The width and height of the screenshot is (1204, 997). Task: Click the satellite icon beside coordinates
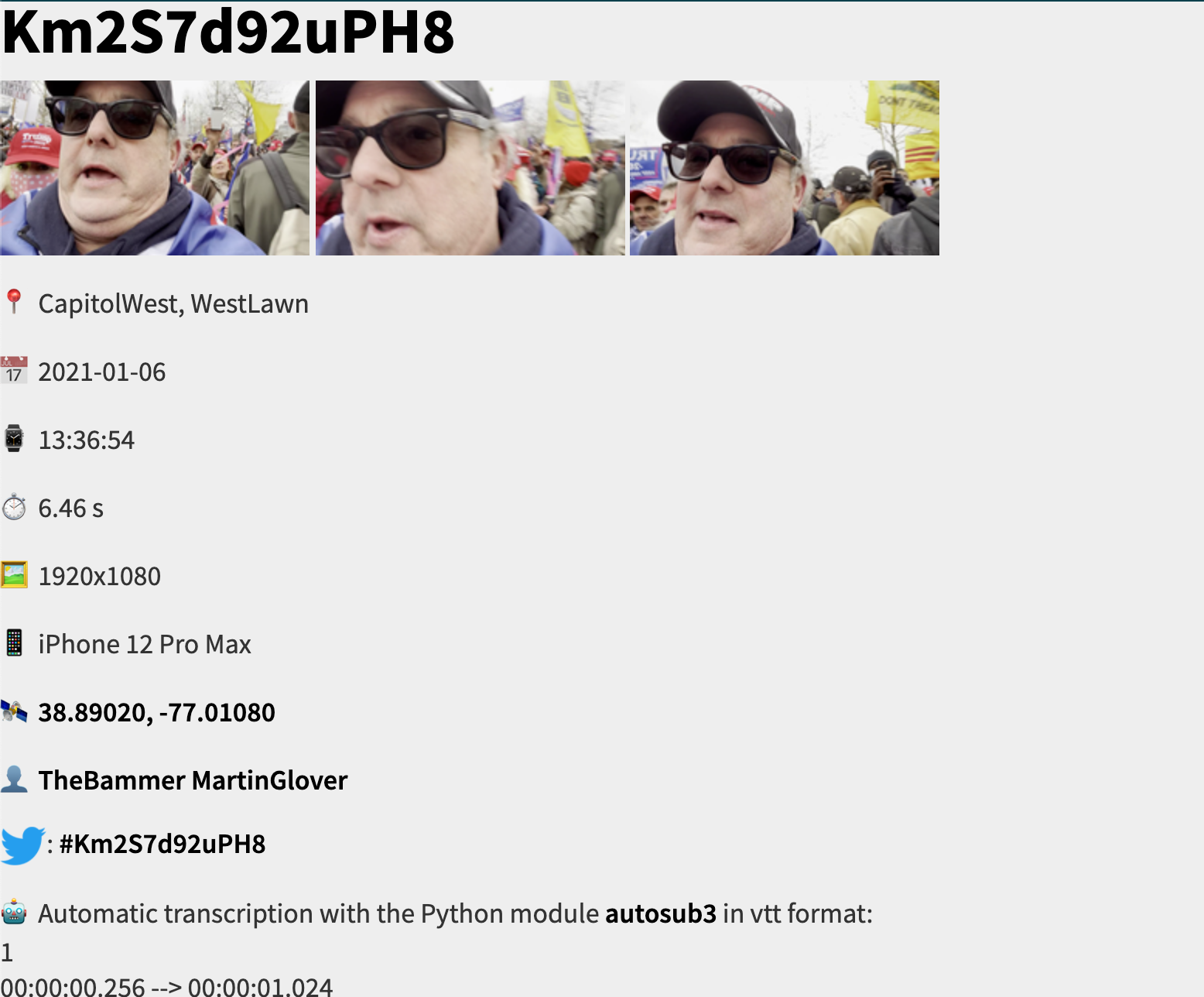click(14, 711)
